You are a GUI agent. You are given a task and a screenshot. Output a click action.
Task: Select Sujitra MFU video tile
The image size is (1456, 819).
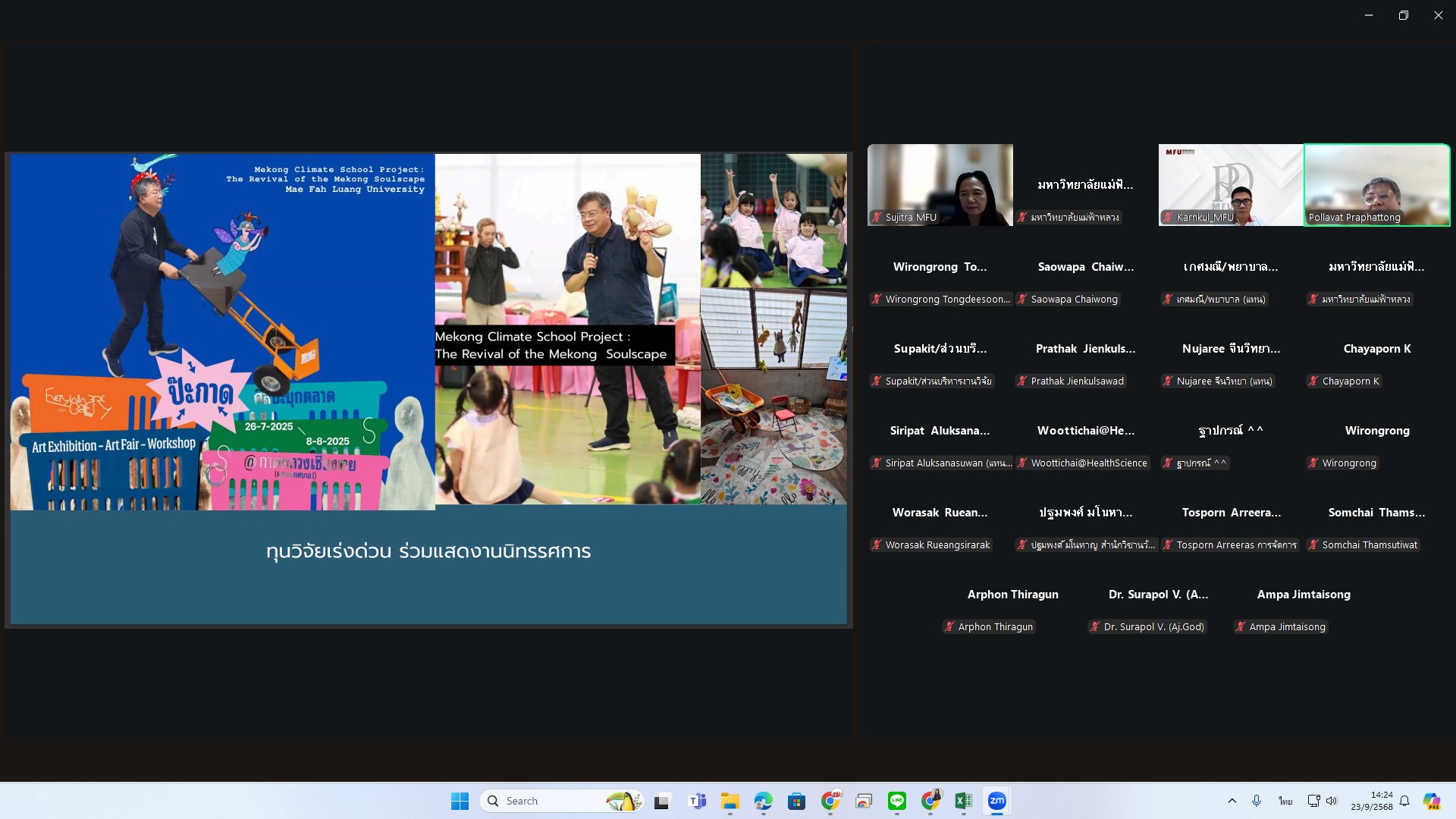click(x=940, y=184)
